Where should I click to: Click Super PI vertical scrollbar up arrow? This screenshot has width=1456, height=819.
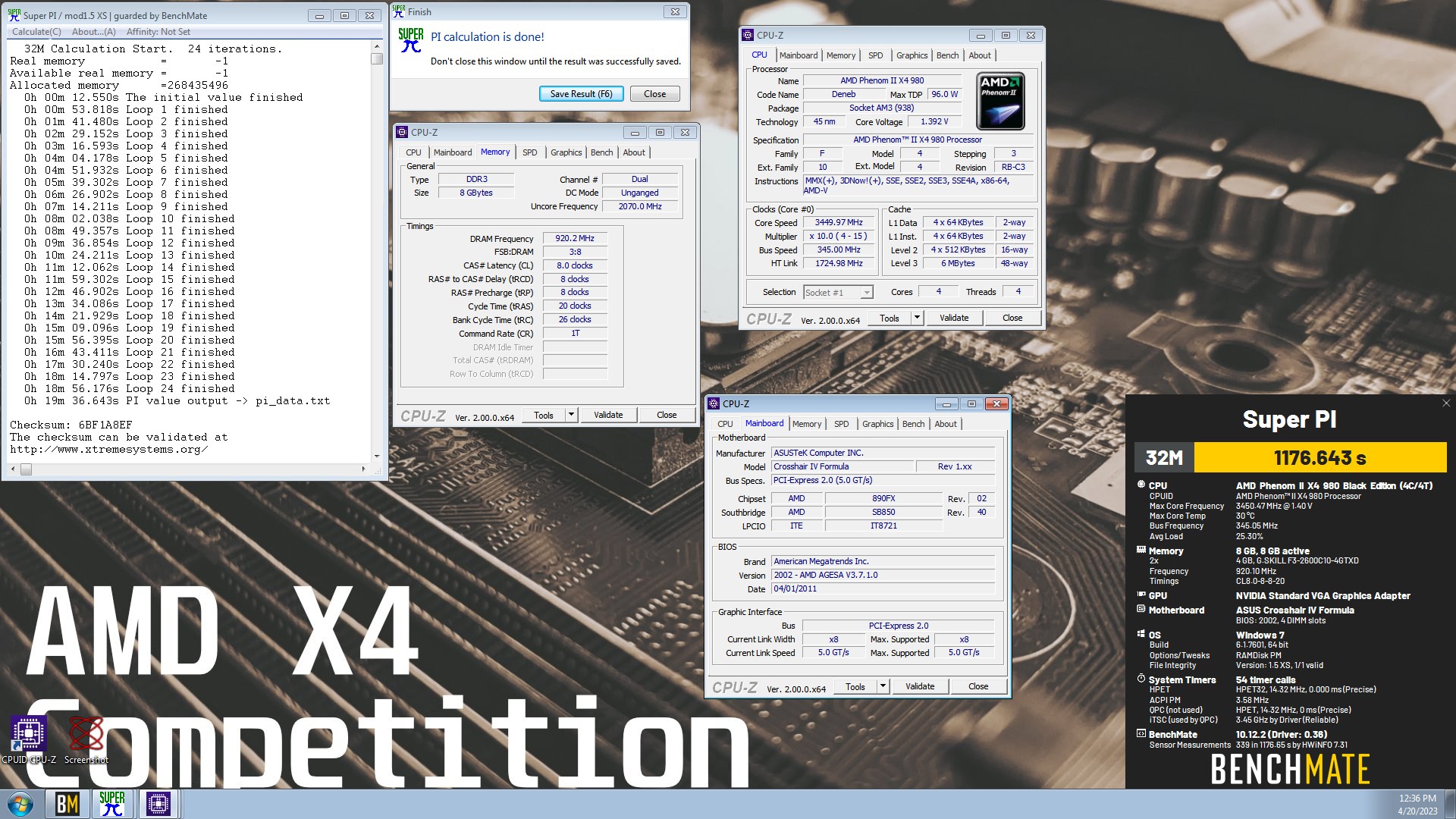point(377,46)
